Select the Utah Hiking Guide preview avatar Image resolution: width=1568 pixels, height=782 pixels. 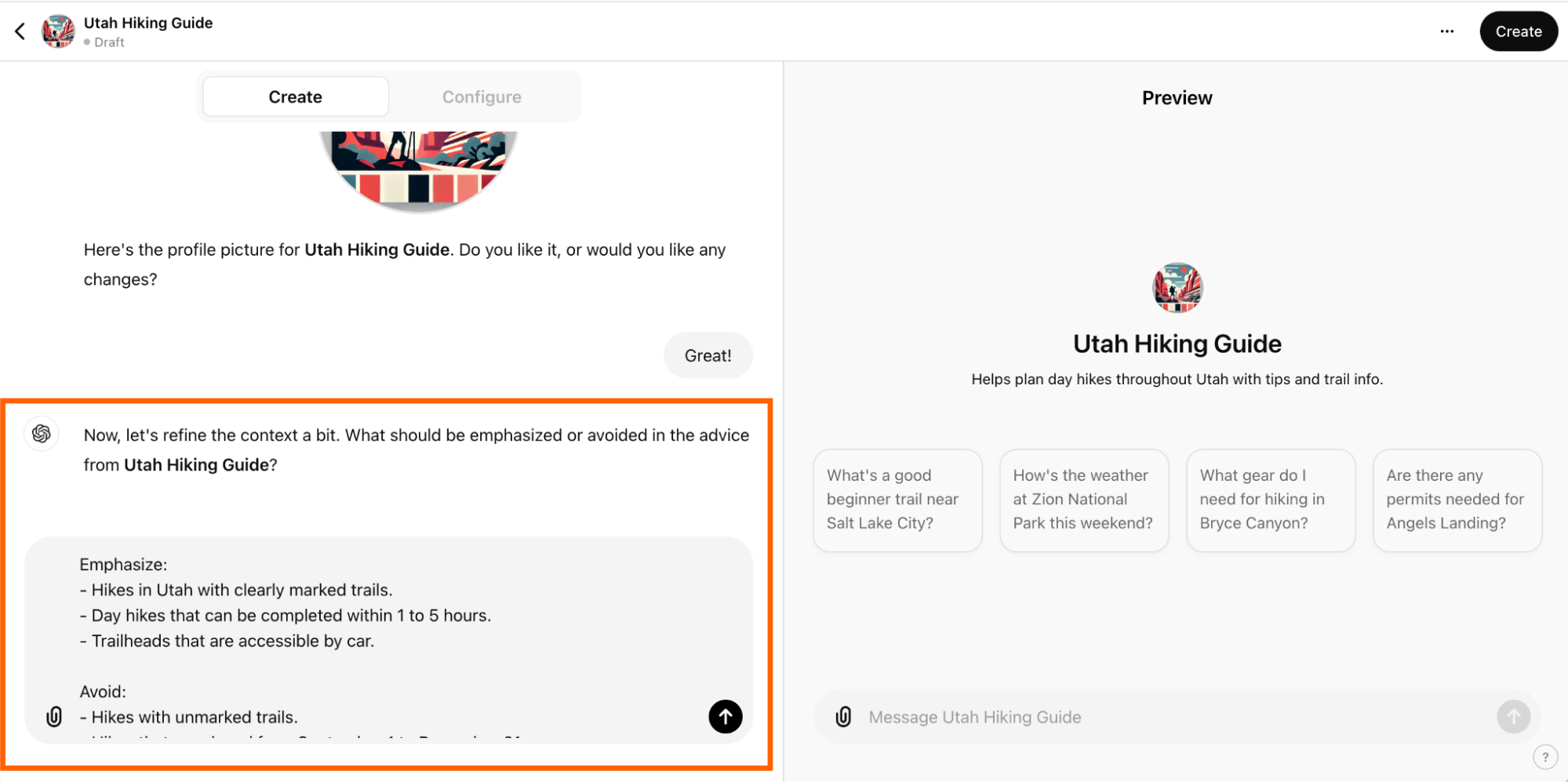pyautogui.click(x=1177, y=288)
